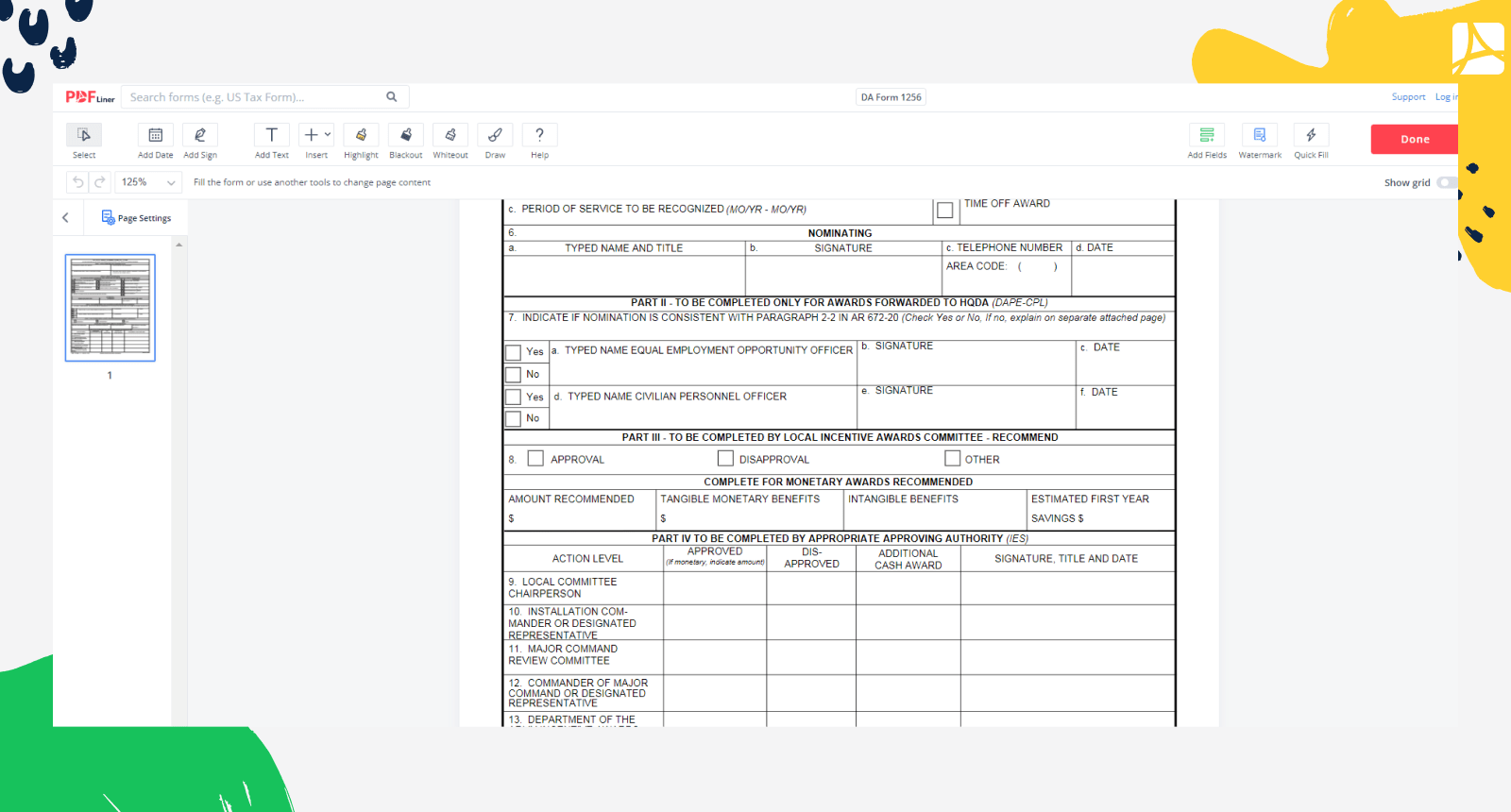Select the Whiteout tool
Image resolution: width=1511 pixels, height=812 pixels.
450,136
